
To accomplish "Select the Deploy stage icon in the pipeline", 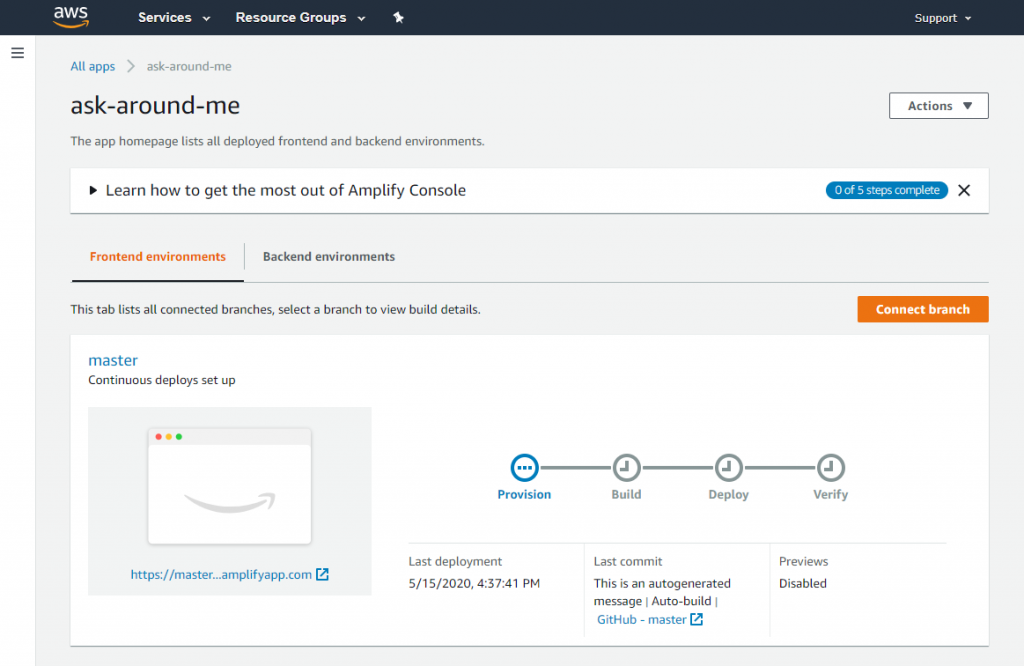I will click(x=728, y=466).
